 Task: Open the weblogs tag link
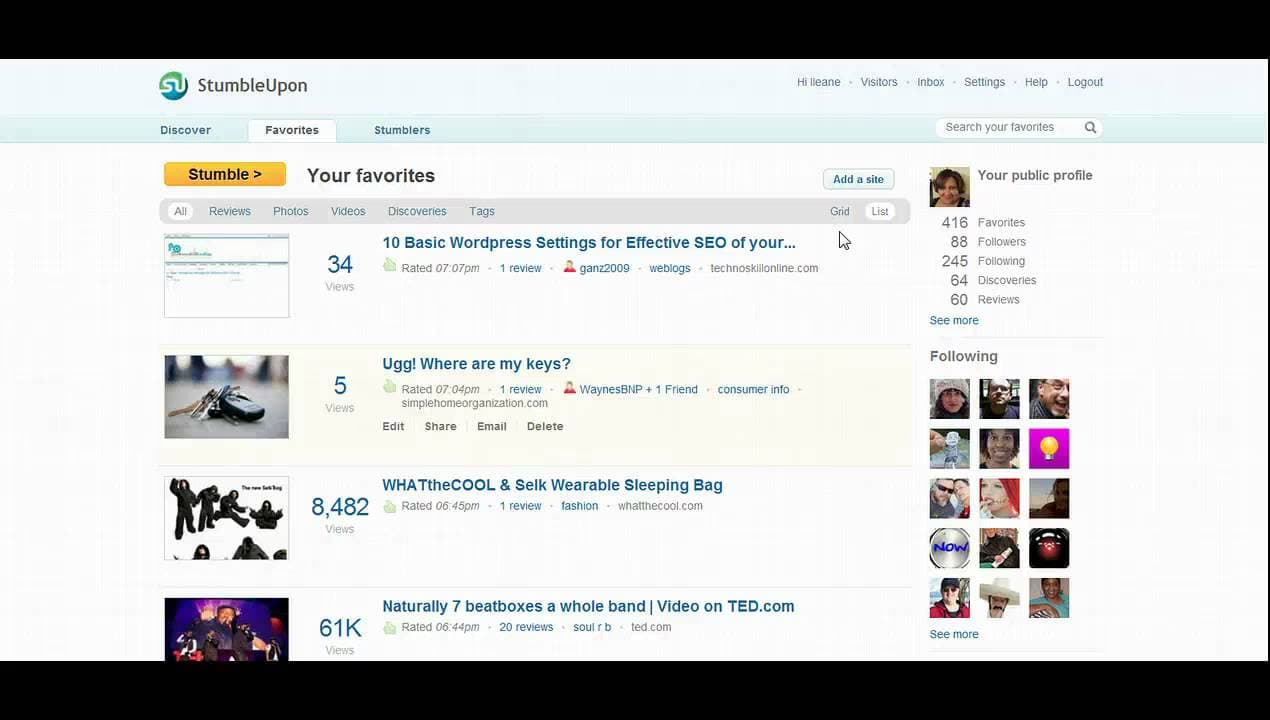tap(670, 268)
